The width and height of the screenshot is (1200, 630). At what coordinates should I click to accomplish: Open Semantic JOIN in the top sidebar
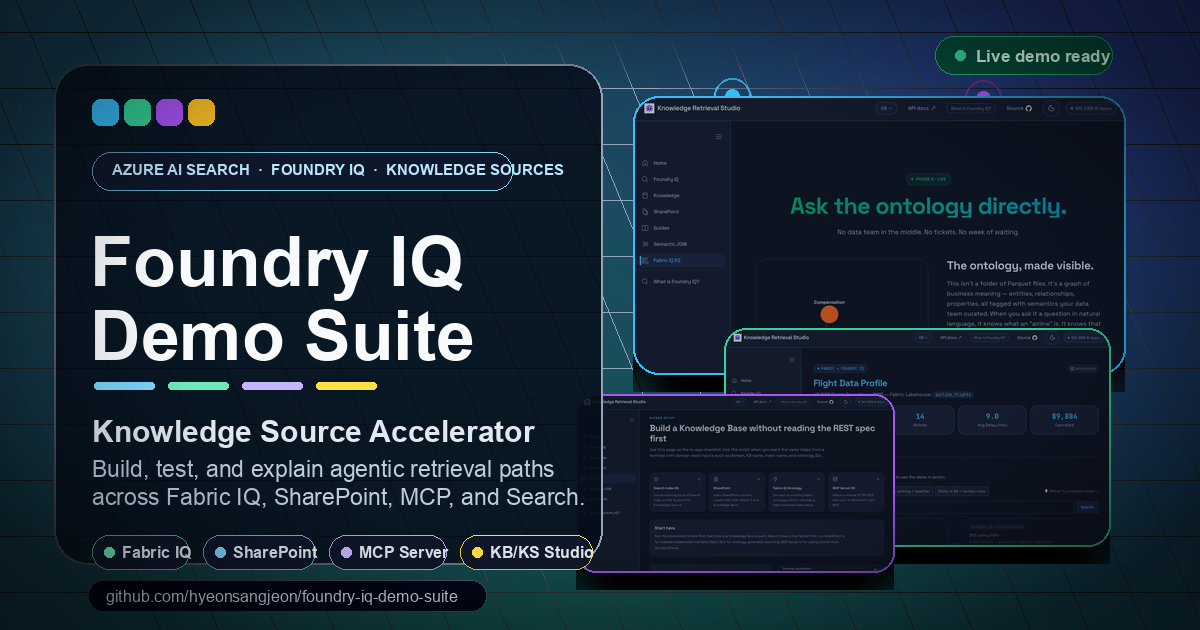663,244
